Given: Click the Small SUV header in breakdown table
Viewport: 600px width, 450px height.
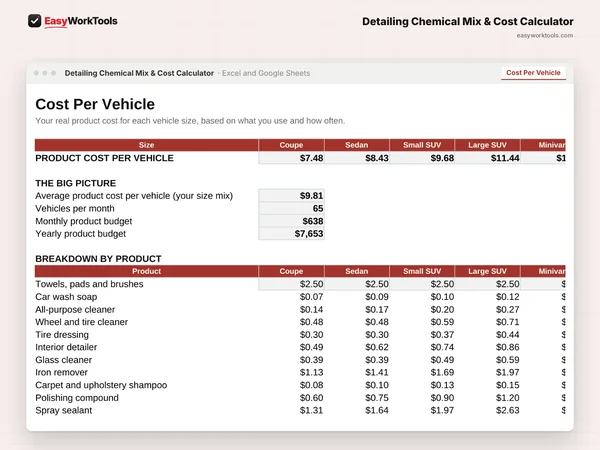Looking at the screenshot, I should (422, 271).
